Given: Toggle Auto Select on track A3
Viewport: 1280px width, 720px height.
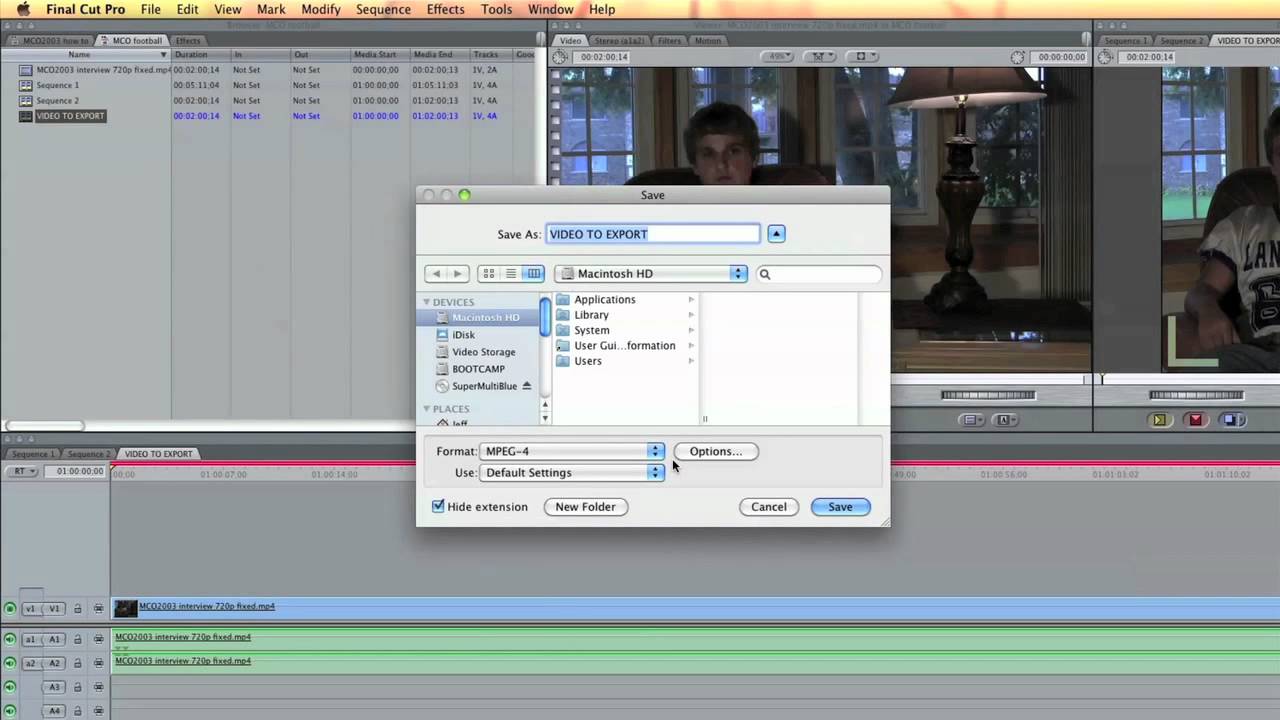Looking at the screenshot, I should pyautogui.click(x=98, y=687).
